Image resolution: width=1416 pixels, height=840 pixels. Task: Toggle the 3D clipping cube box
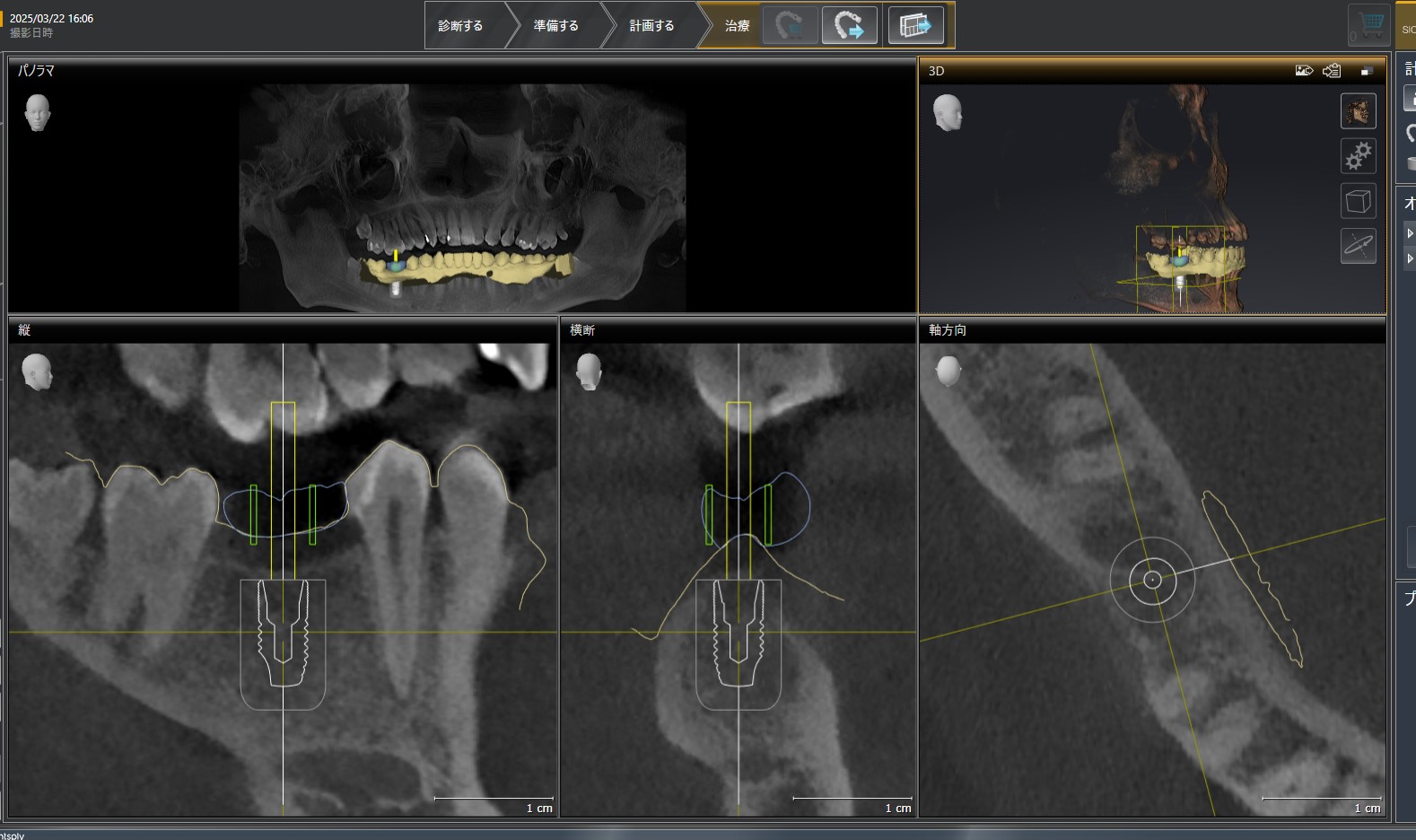(x=1358, y=201)
